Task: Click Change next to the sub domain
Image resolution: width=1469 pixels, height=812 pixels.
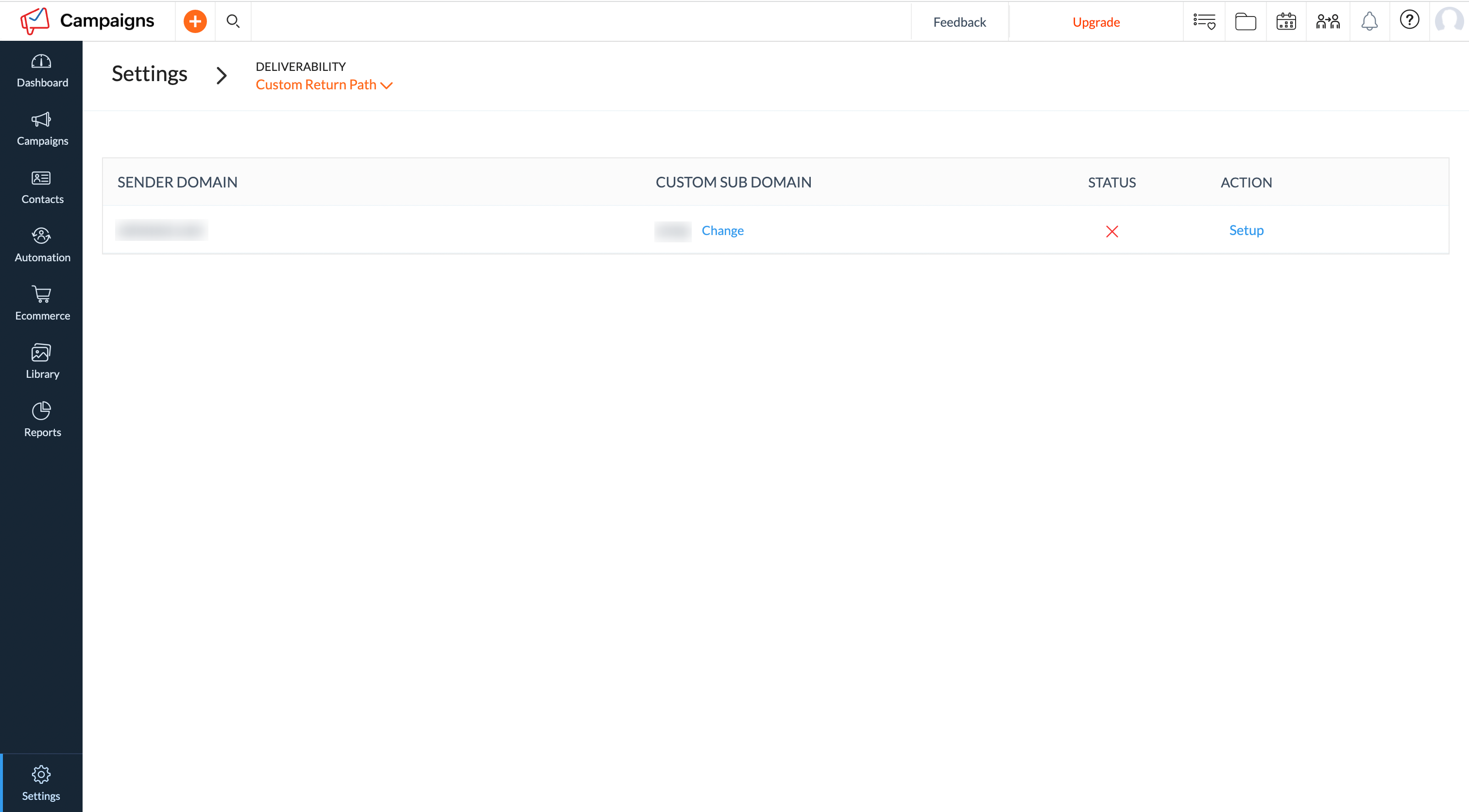Action: click(x=722, y=230)
